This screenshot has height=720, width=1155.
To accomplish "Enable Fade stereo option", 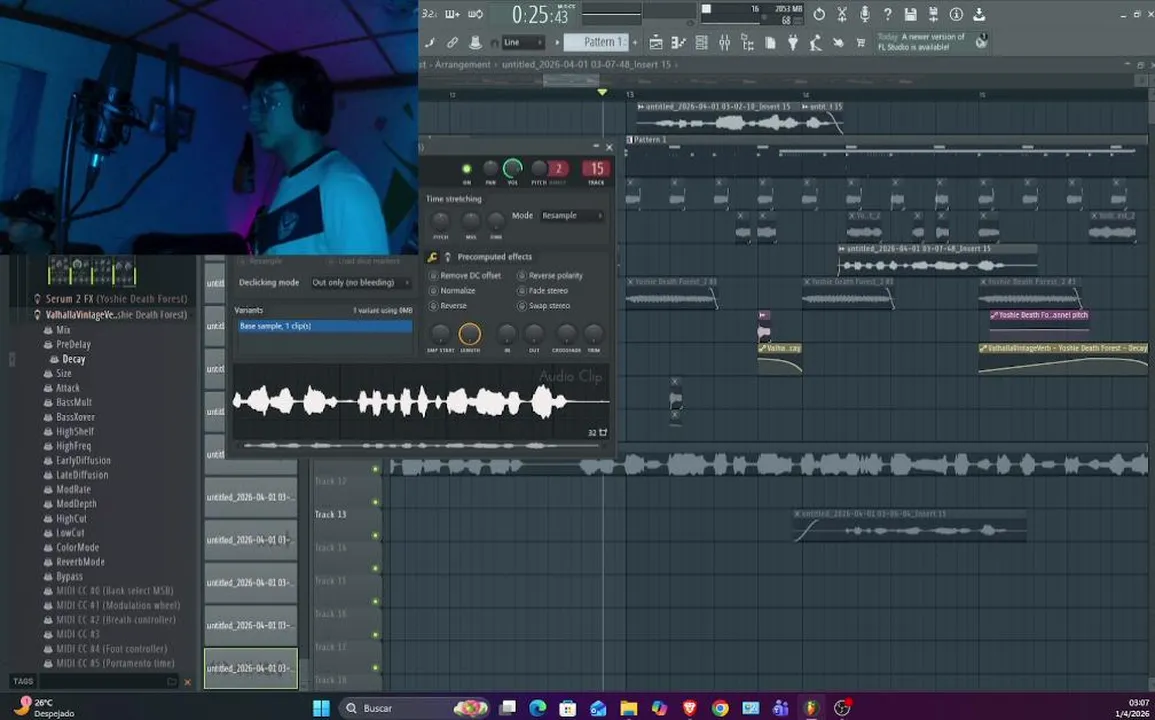I will (x=542, y=290).
